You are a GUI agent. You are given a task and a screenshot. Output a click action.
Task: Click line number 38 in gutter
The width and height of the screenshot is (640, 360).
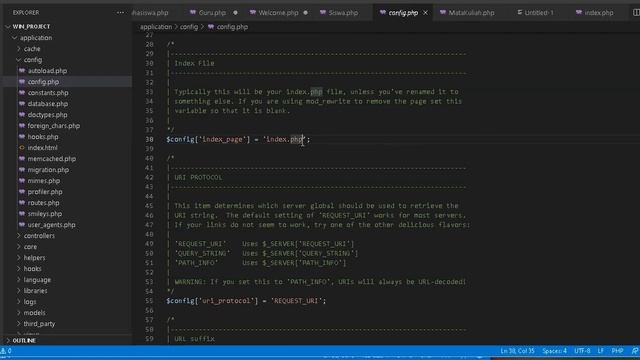coord(149,140)
